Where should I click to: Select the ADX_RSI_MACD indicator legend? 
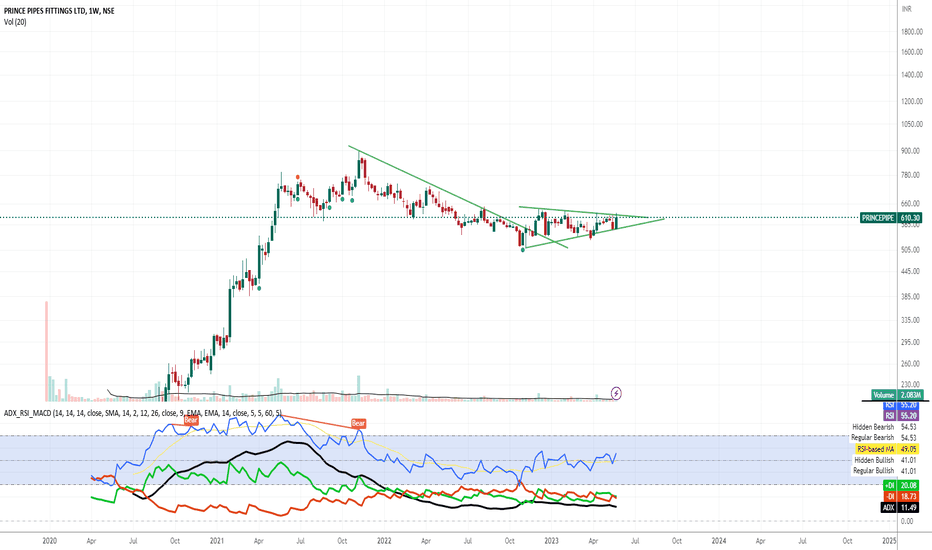pos(143,413)
